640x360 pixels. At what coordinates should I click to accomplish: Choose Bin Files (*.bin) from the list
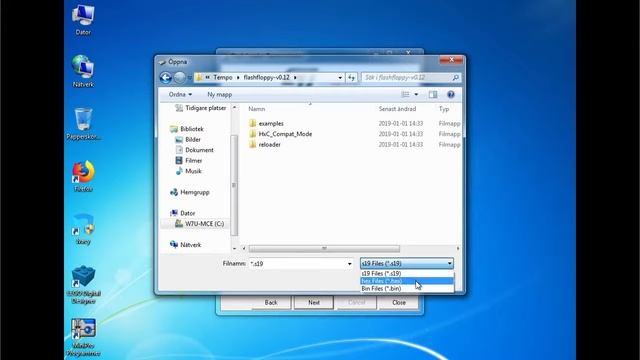[x=407, y=289]
